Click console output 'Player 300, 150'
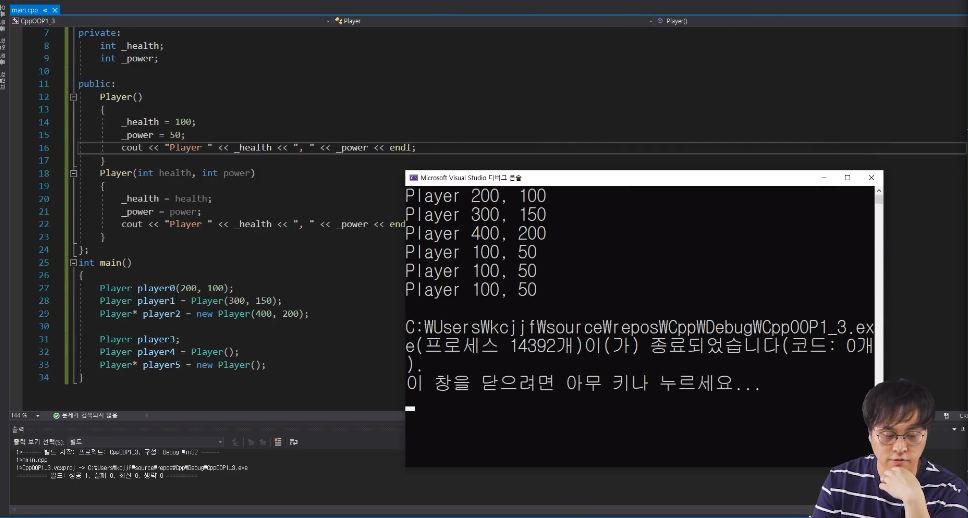968x518 pixels. pos(476,215)
